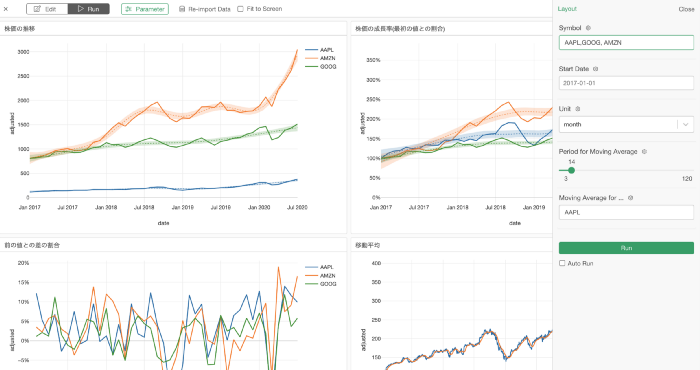Click the edit pencil icon in Edit button
This screenshot has width=700, height=370.
(38, 9)
